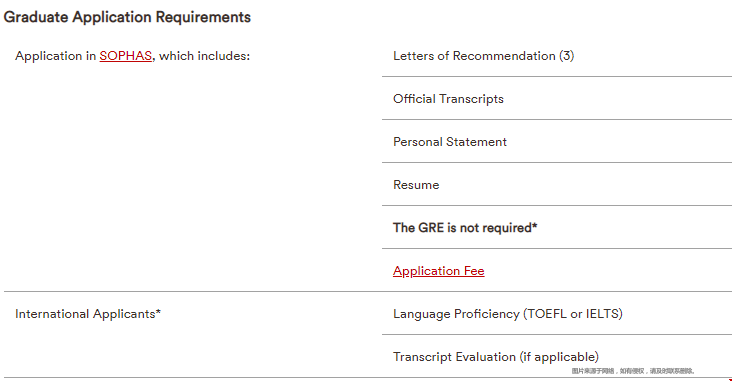Click the asterisk after 'GRE is not required'

pos(535,226)
